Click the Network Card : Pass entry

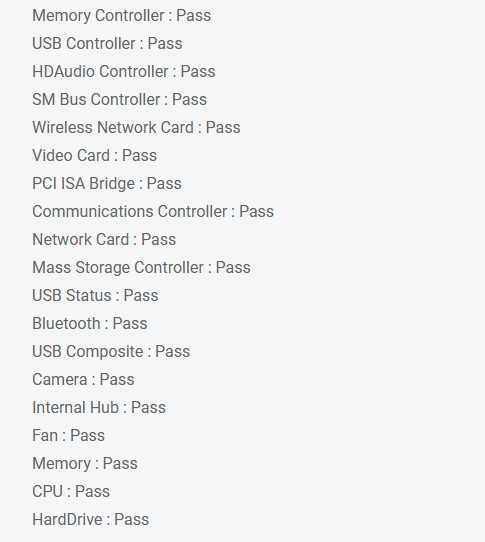click(x=104, y=240)
